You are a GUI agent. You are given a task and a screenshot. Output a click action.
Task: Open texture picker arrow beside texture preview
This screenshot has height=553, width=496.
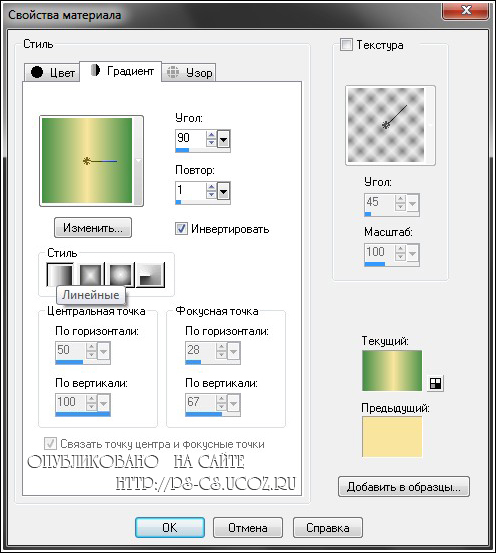430,125
